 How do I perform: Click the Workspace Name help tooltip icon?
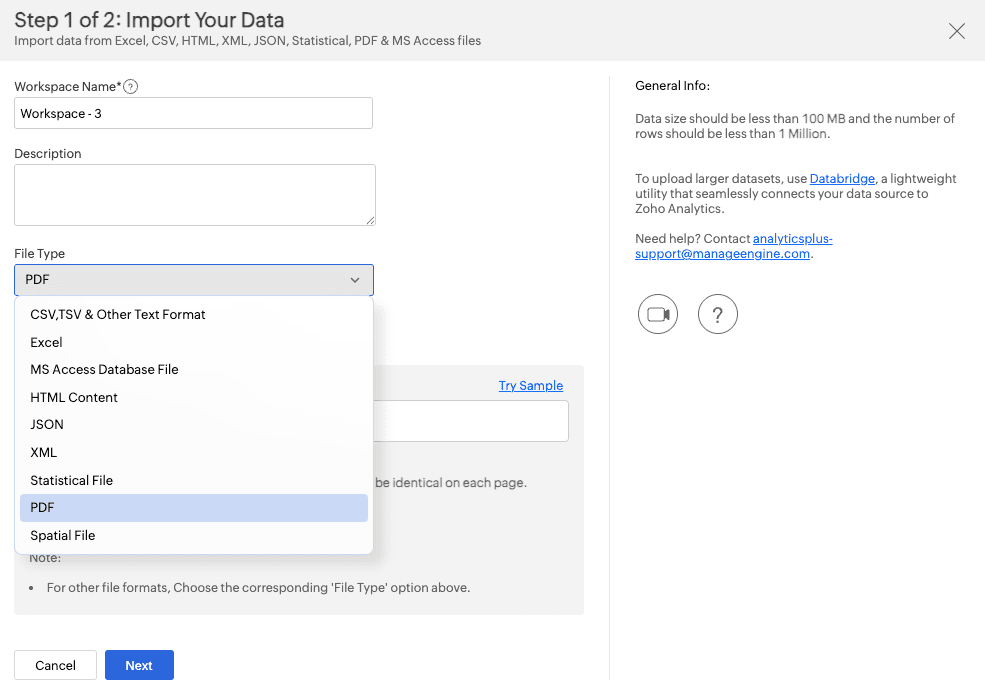point(130,87)
